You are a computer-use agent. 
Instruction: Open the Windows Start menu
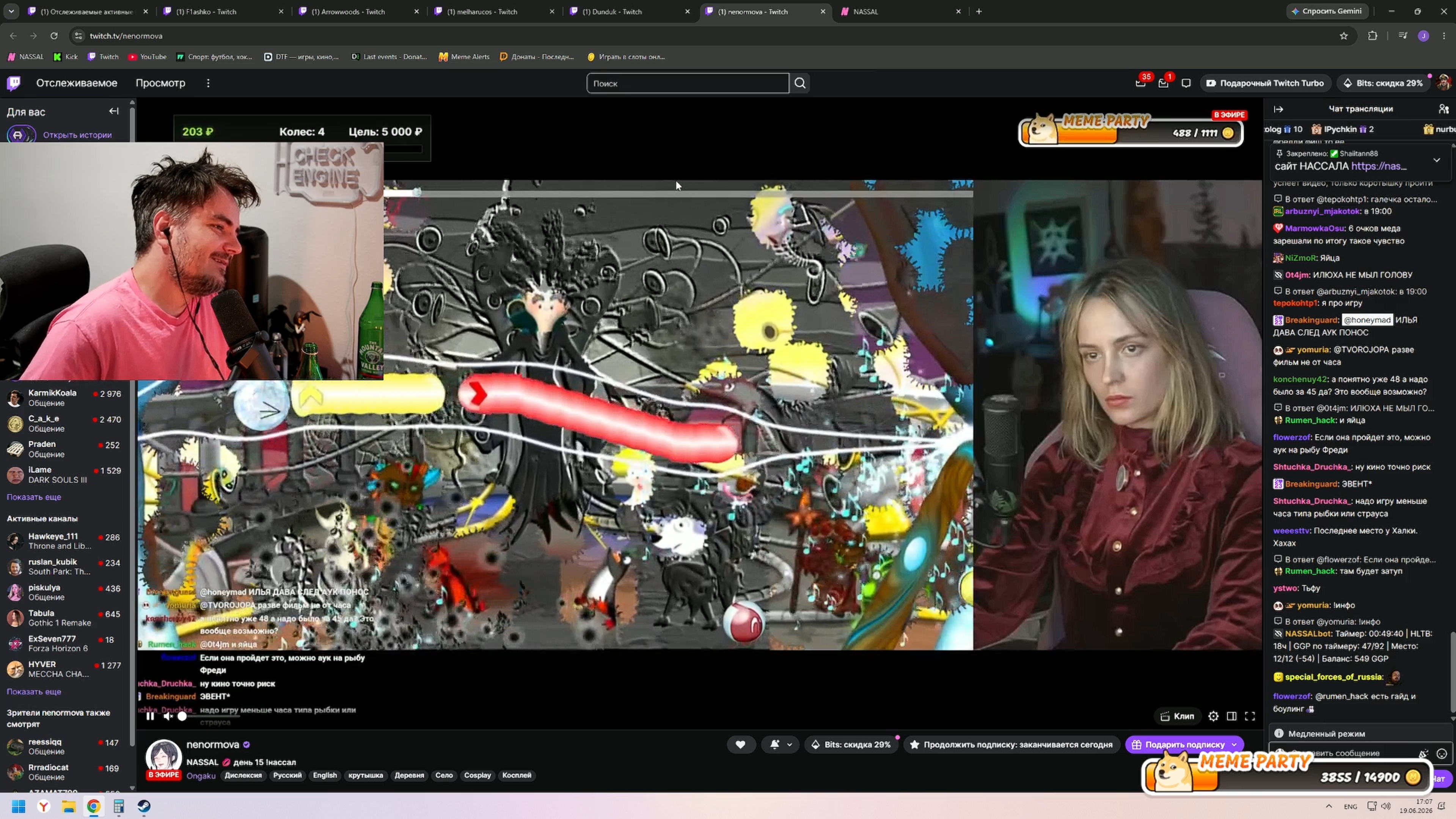(19, 806)
